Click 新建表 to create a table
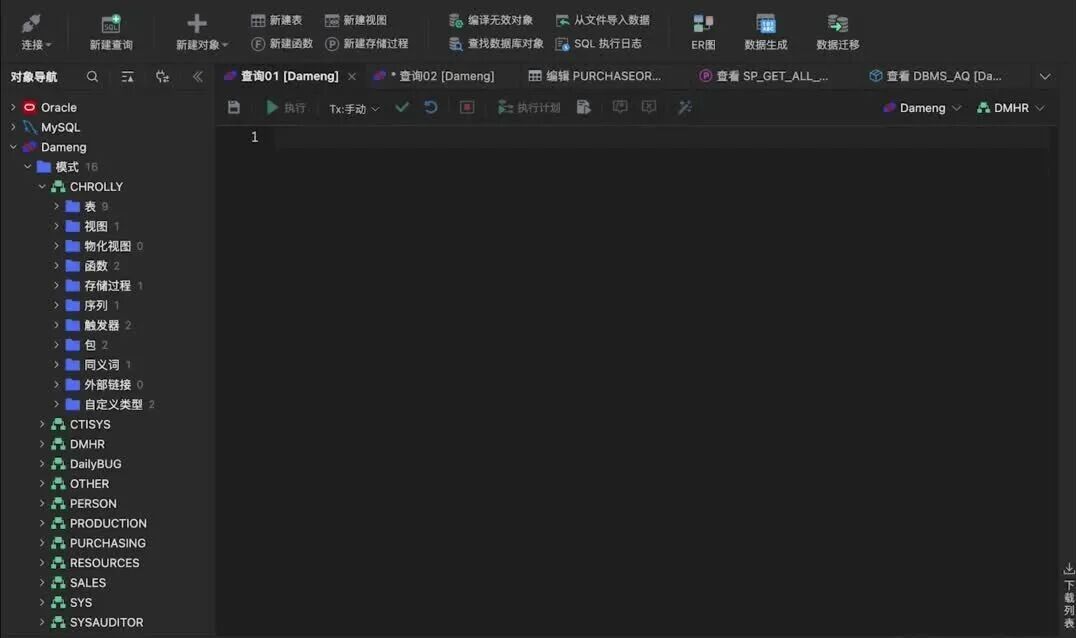This screenshot has height=638, width=1076. pos(277,21)
